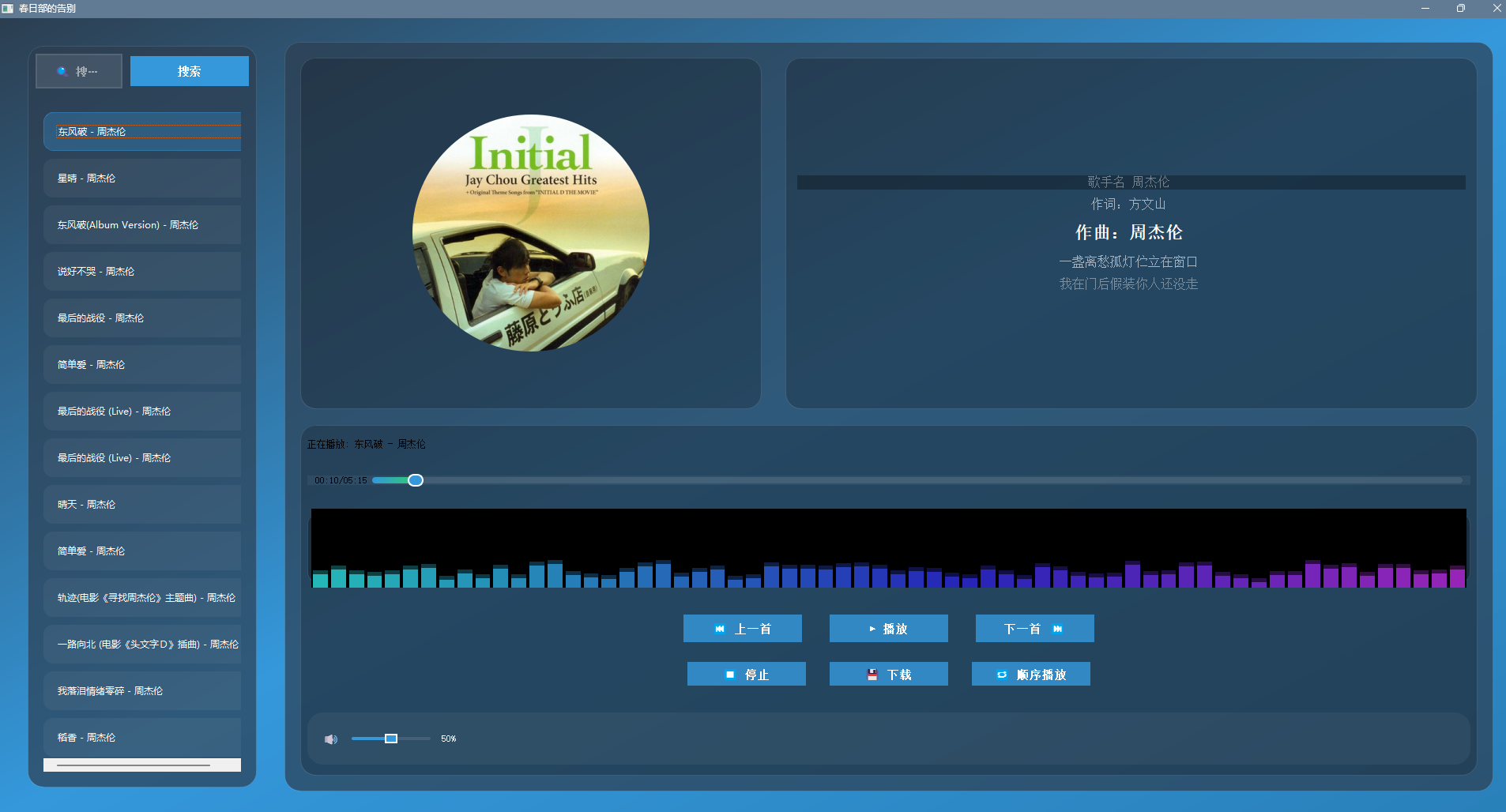Click the 下一首 button
The image size is (1506, 812).
click(x=1035, y=629)
